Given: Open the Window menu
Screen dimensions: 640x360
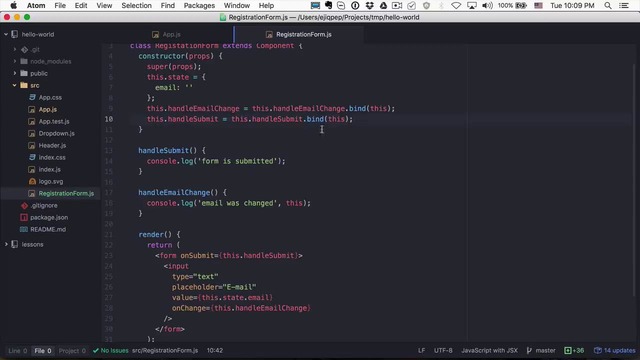Looking at the screenshot, I should click(x=237, y=5).
